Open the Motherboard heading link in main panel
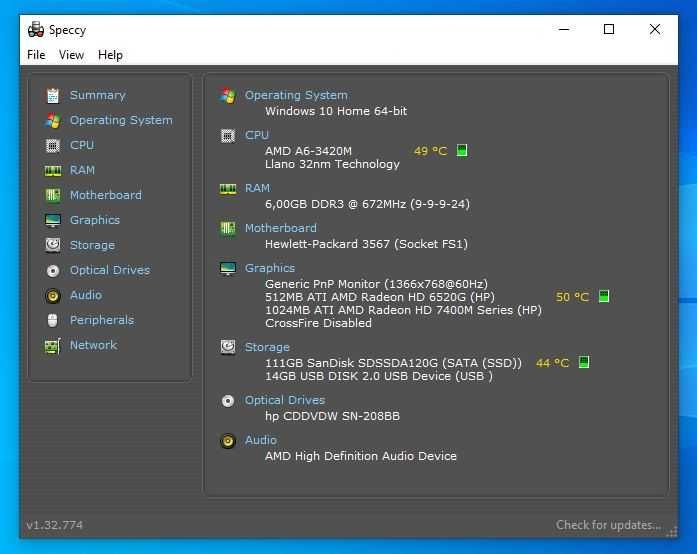The width and height of the screenshot is (697, 554). pyautogui.click(x=280, y=228)
